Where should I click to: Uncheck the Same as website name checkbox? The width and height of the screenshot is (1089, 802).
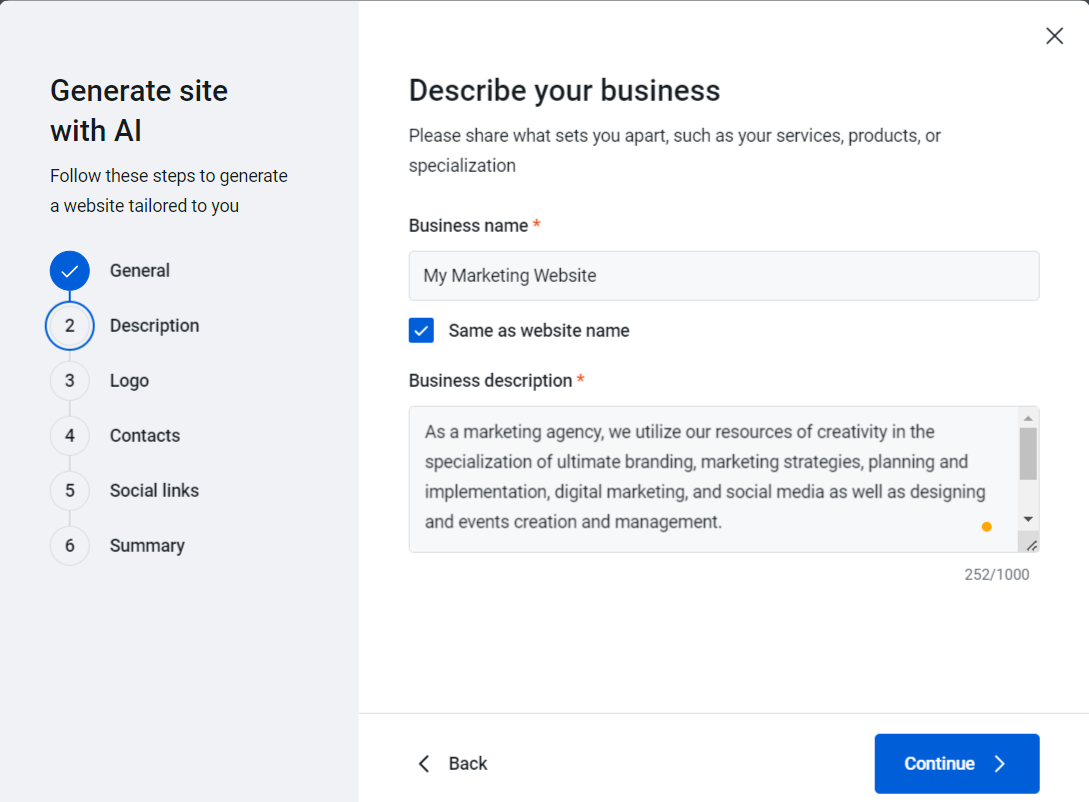tap(421, 331)
